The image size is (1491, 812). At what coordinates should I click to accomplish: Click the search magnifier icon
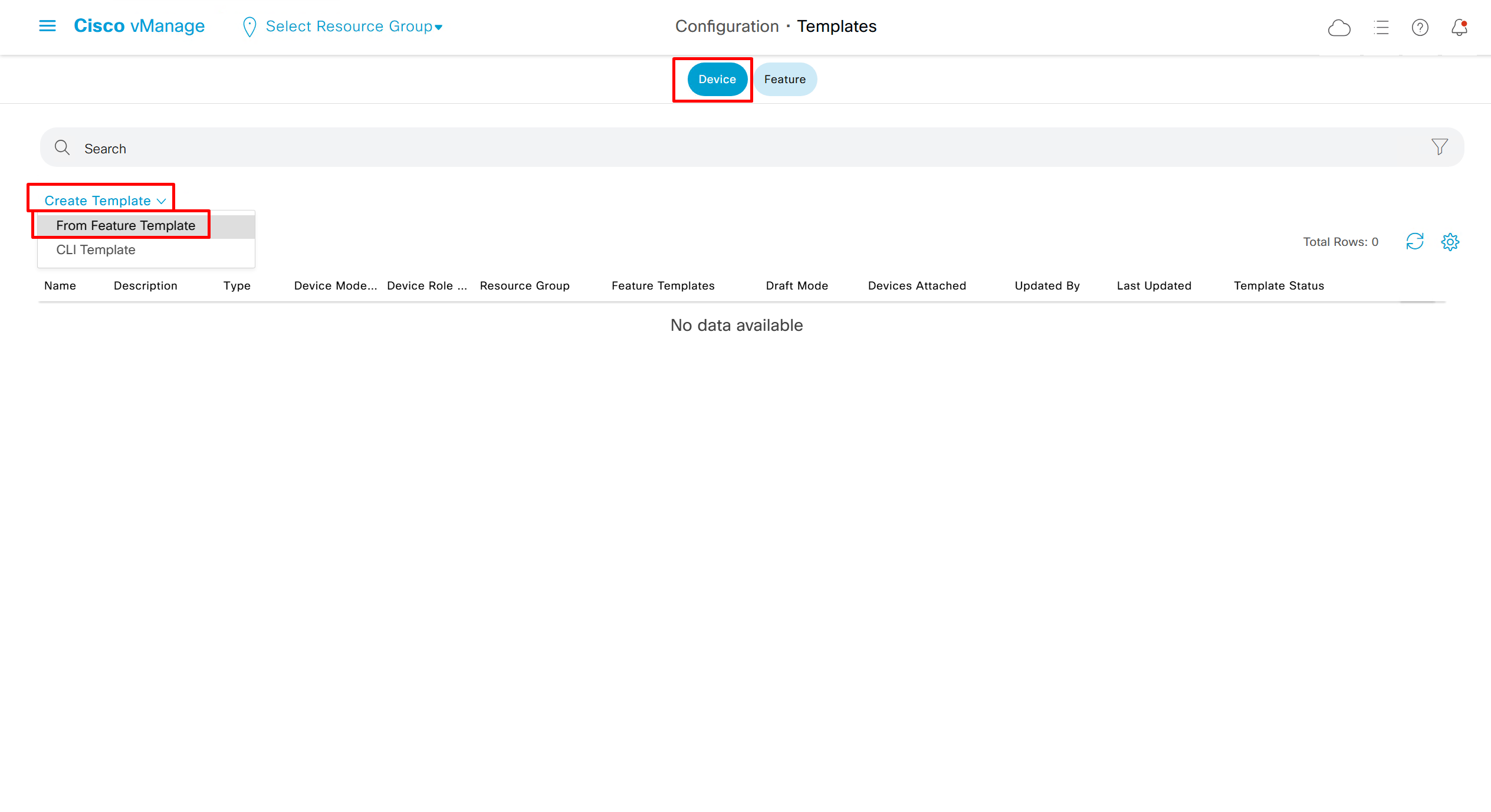tap(62, 147)
